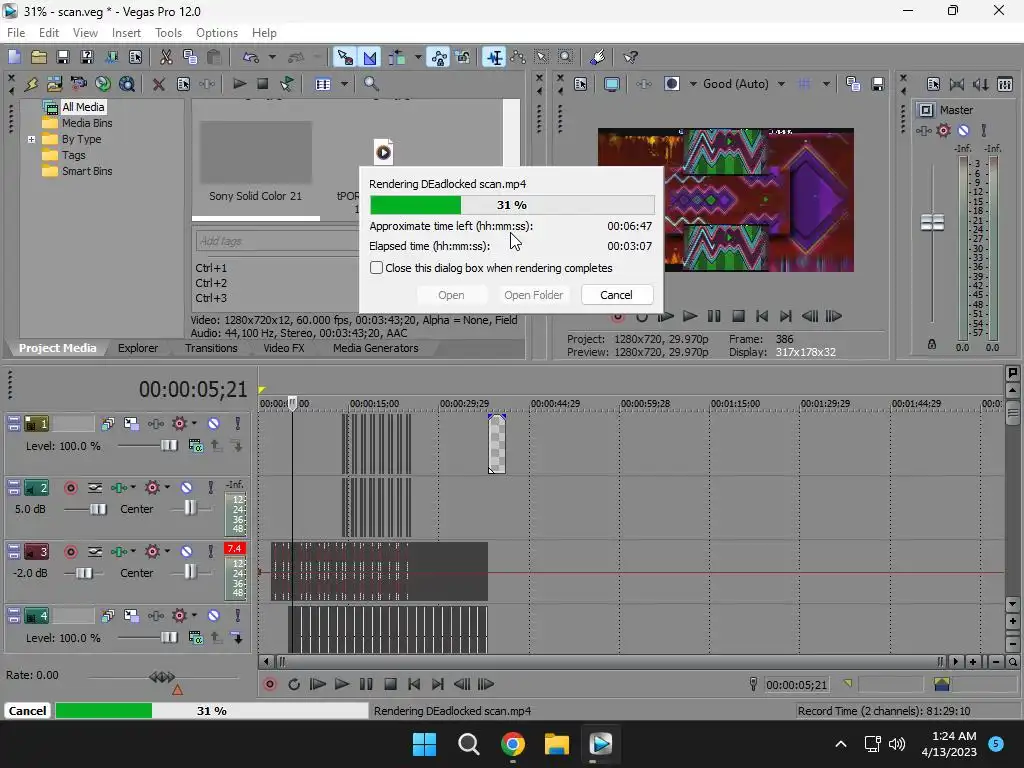Viewport: 1024px width, 768px height.
Task: Click Loop Playback icon in timeline transport
Action: (294, 684)
